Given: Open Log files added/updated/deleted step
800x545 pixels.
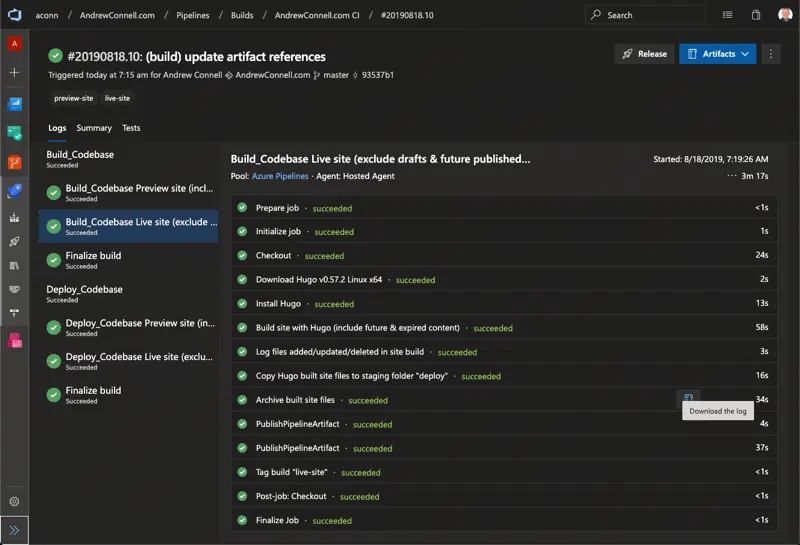Looking at the screenshot, I should tap(504, 352).
